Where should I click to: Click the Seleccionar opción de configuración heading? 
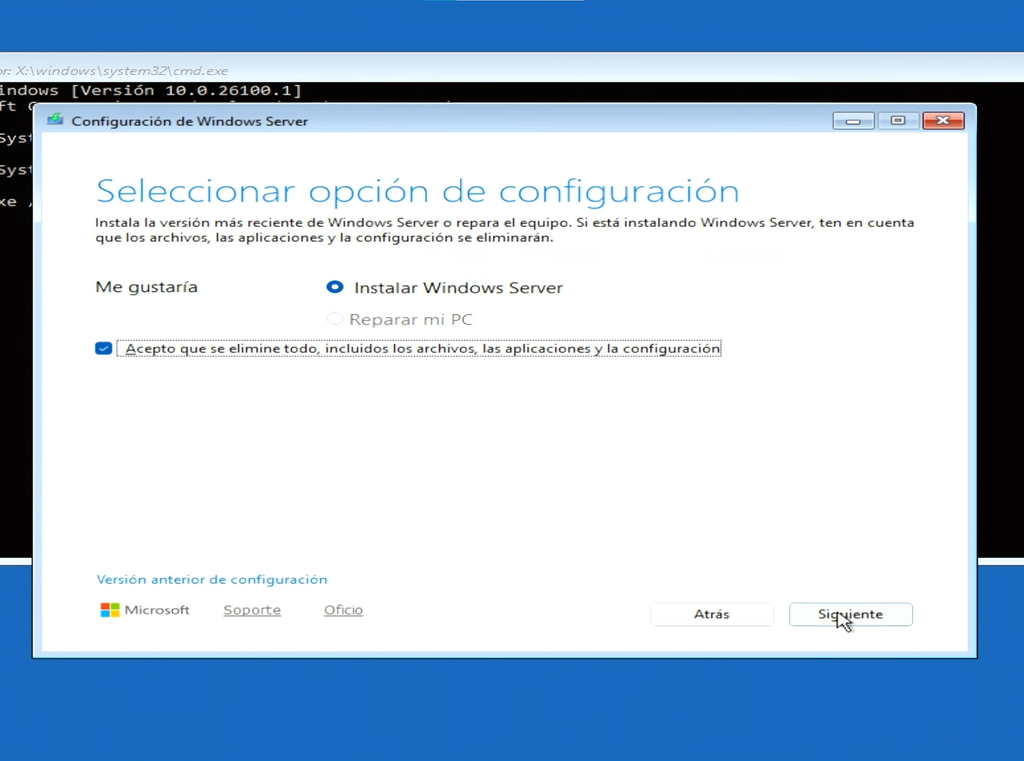click(x=417, y=191)
